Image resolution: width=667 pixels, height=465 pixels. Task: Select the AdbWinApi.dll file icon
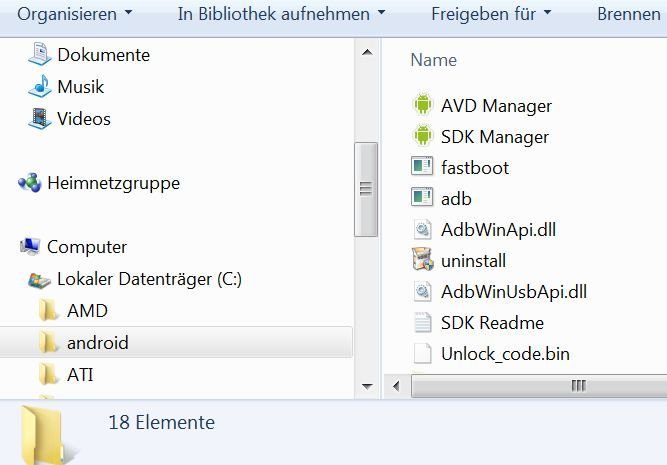422,229
